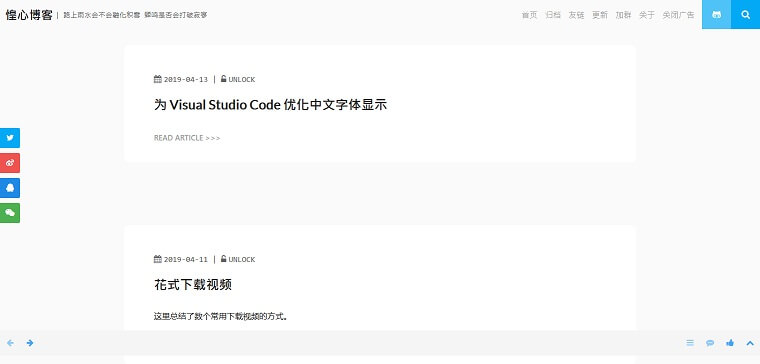Click the site tagline next to the title
The height and width of the screenshot is (364, 760).
coord(135,15)
